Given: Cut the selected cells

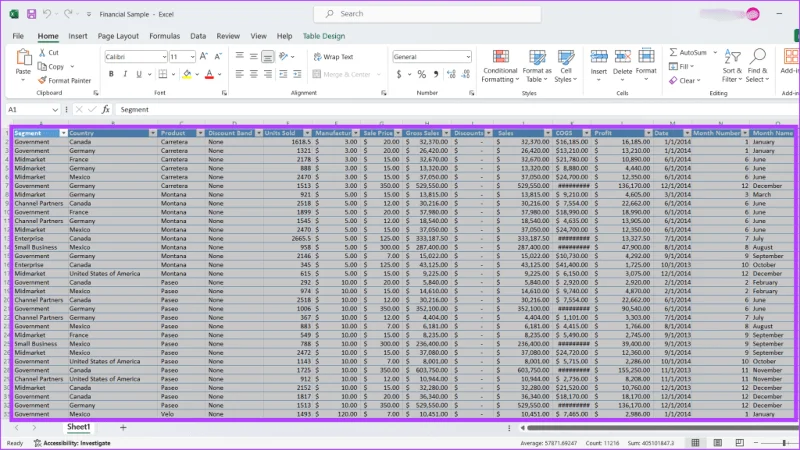Looking at the screenshot, I should [48, 53].
